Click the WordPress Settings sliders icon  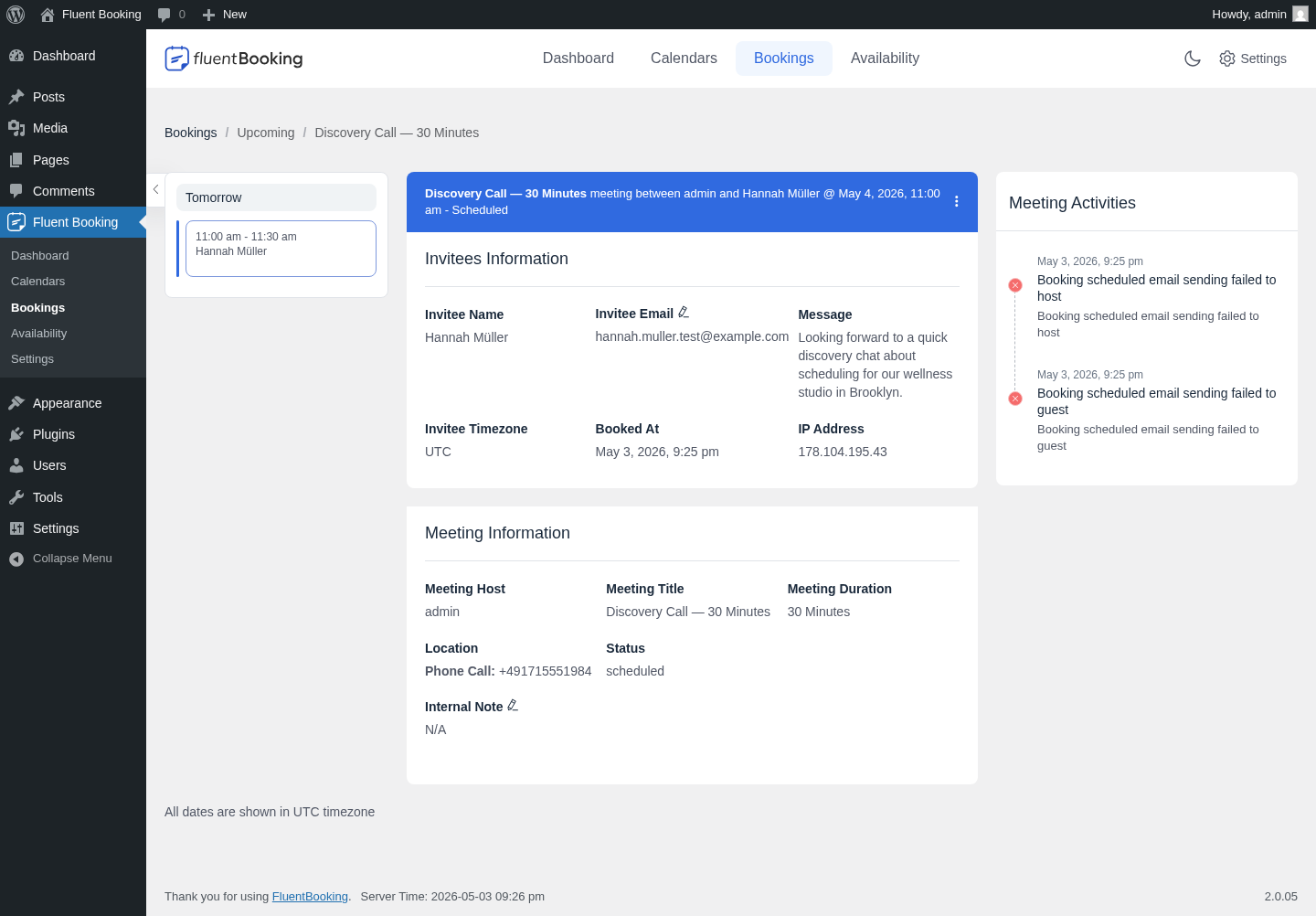tap(16, 528)
